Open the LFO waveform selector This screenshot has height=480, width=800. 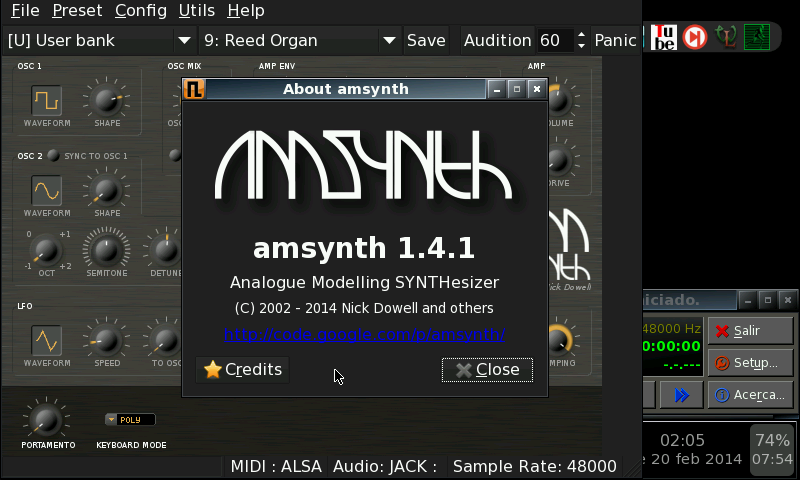tap(46, 340)
